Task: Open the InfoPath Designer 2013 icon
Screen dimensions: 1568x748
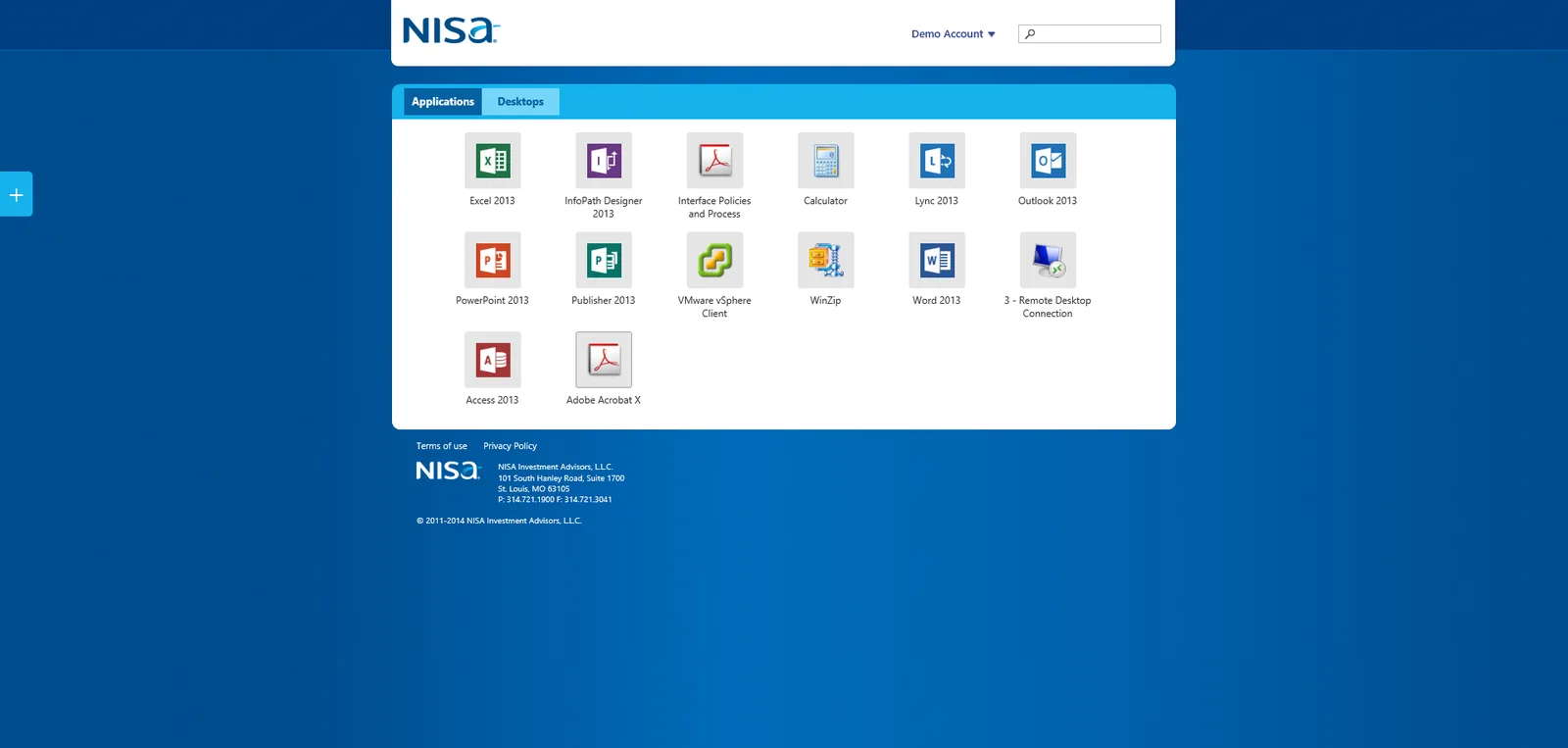Action: tap(604, 161)
